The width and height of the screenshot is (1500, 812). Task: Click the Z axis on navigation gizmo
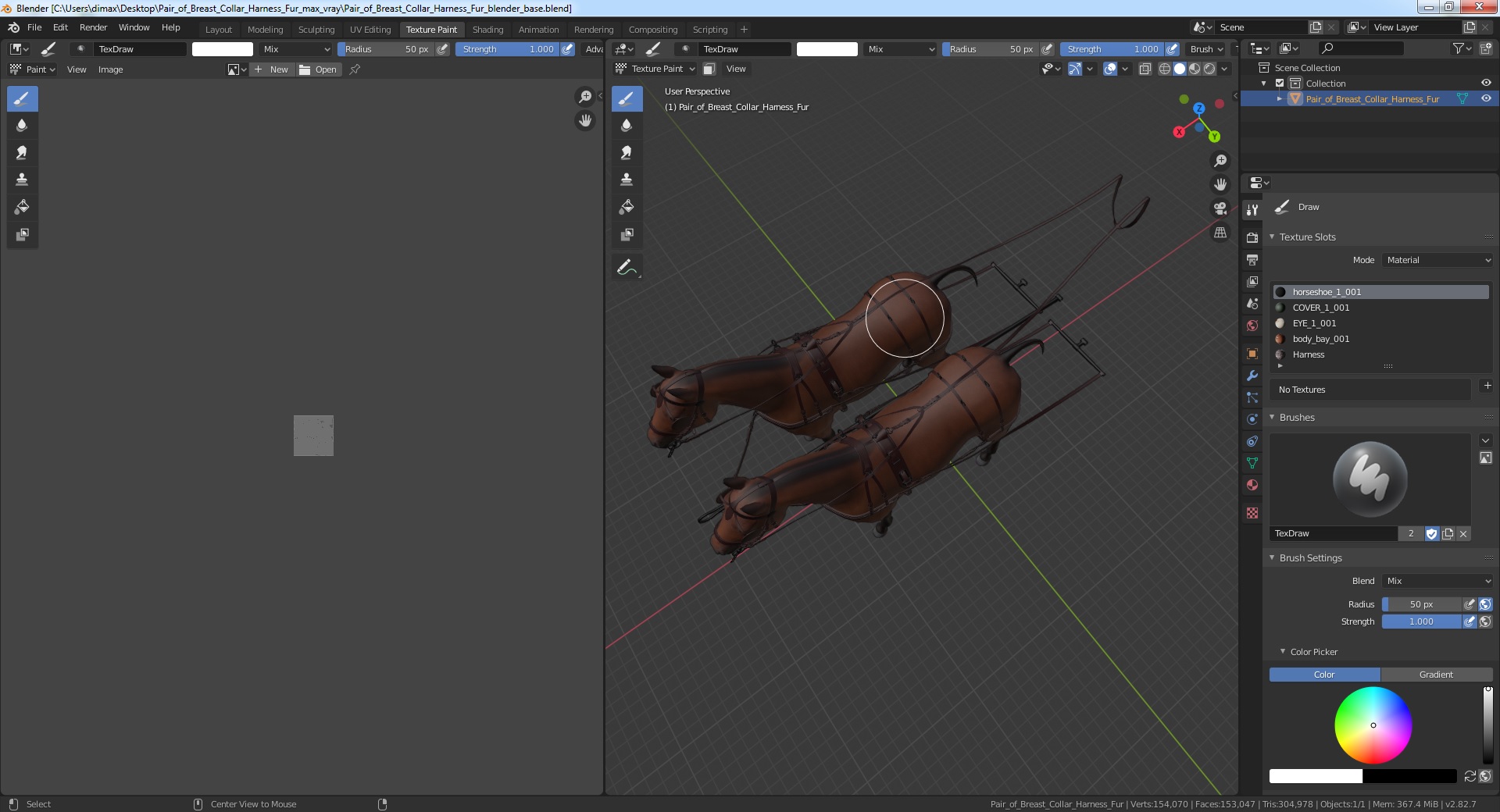coord(1198,109)
